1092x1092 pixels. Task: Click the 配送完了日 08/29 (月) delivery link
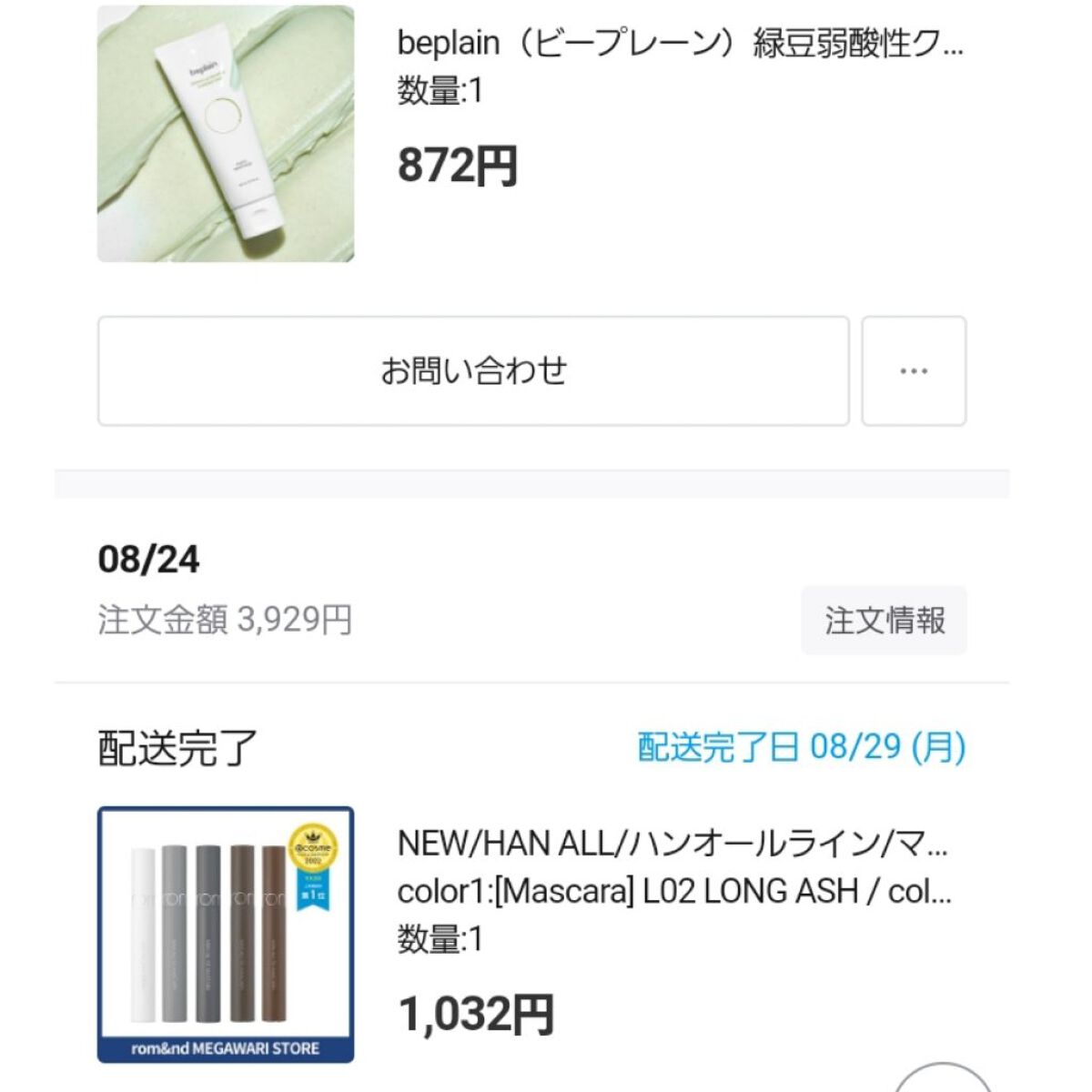click(x=801, y=748)
